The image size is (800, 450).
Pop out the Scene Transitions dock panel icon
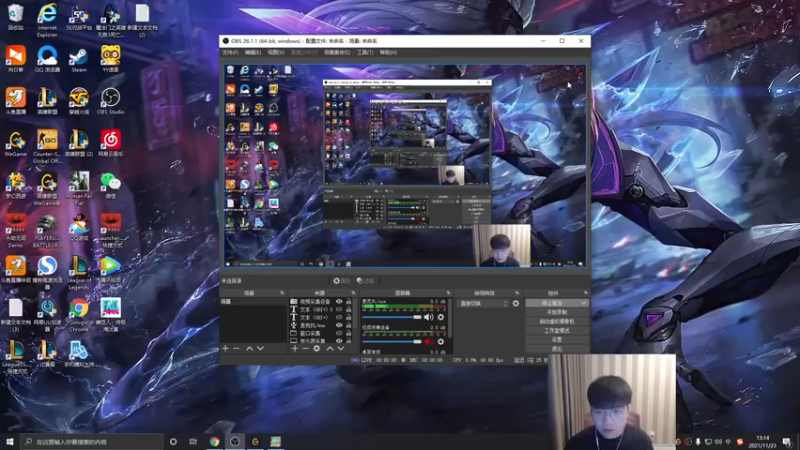[517, 293]
